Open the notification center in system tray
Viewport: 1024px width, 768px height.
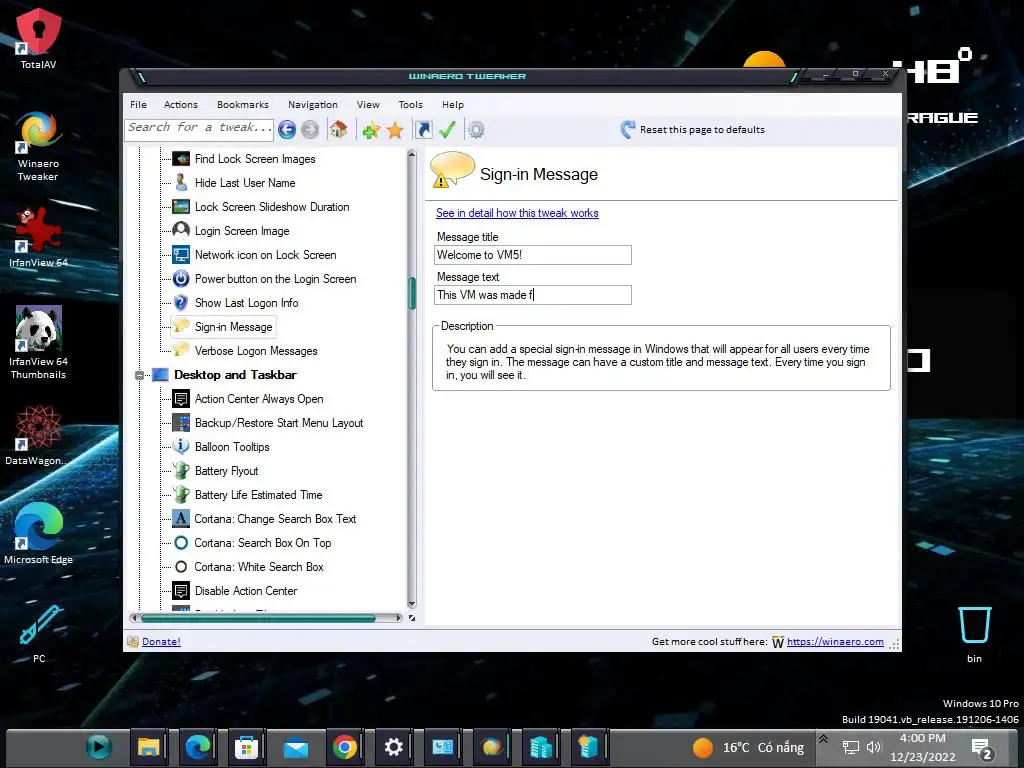[982, 748]
